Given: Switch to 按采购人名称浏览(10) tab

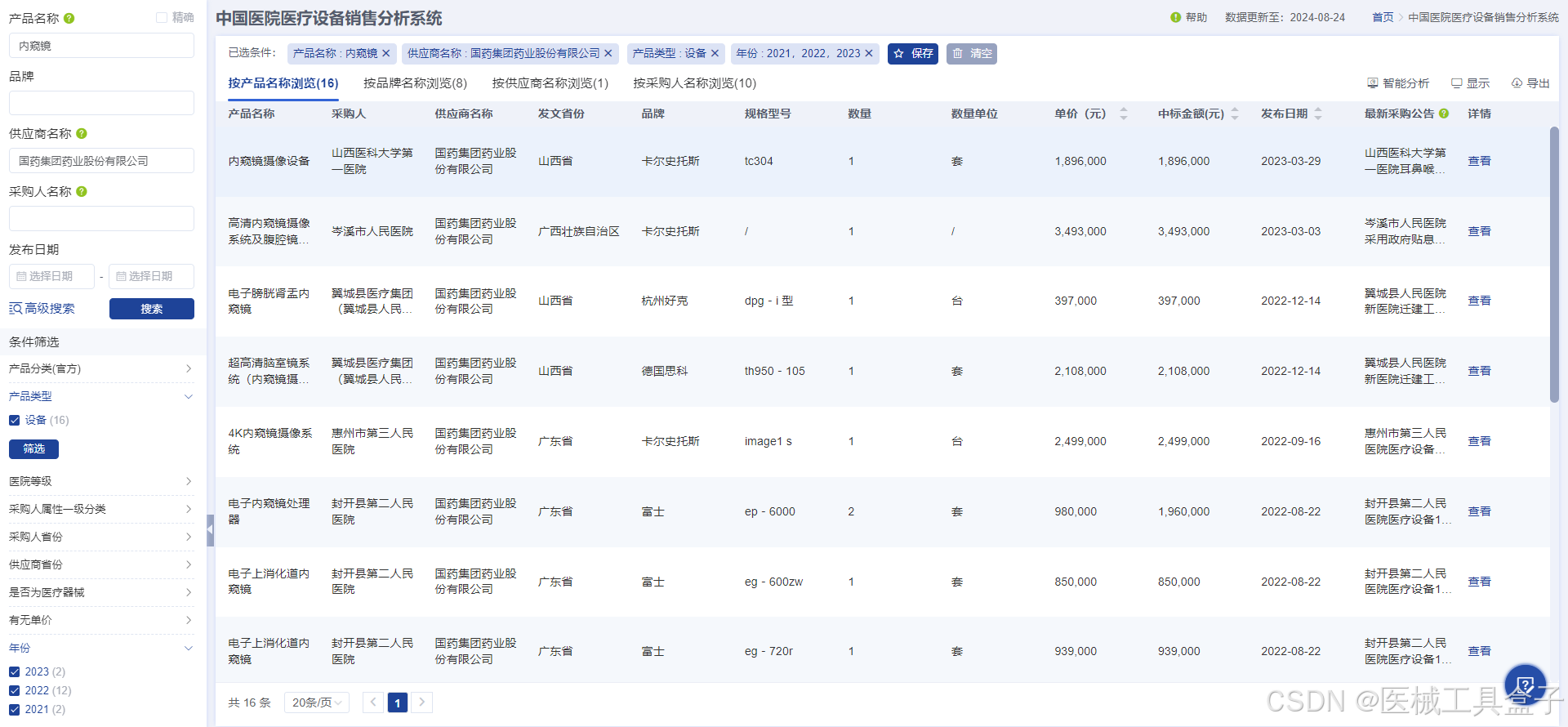Looking at the screenshot, I should (695, 83).
